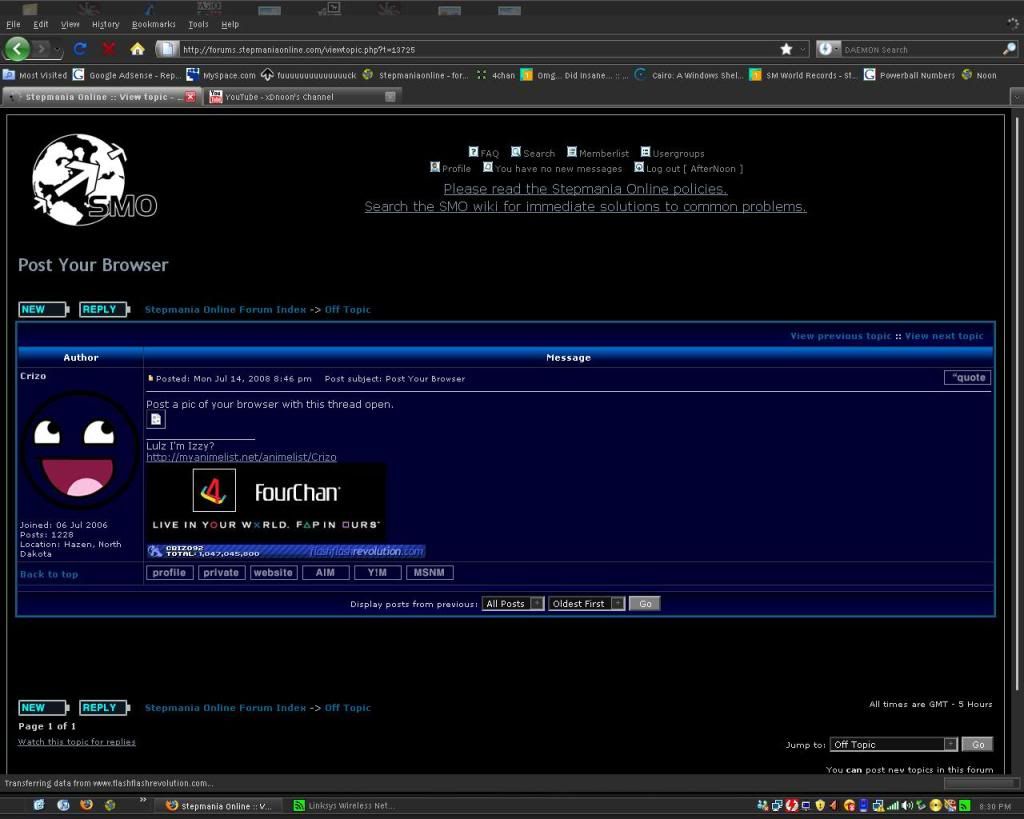1024x819 pixels.
Task: Open the History menu
Action: click(105, 24)
